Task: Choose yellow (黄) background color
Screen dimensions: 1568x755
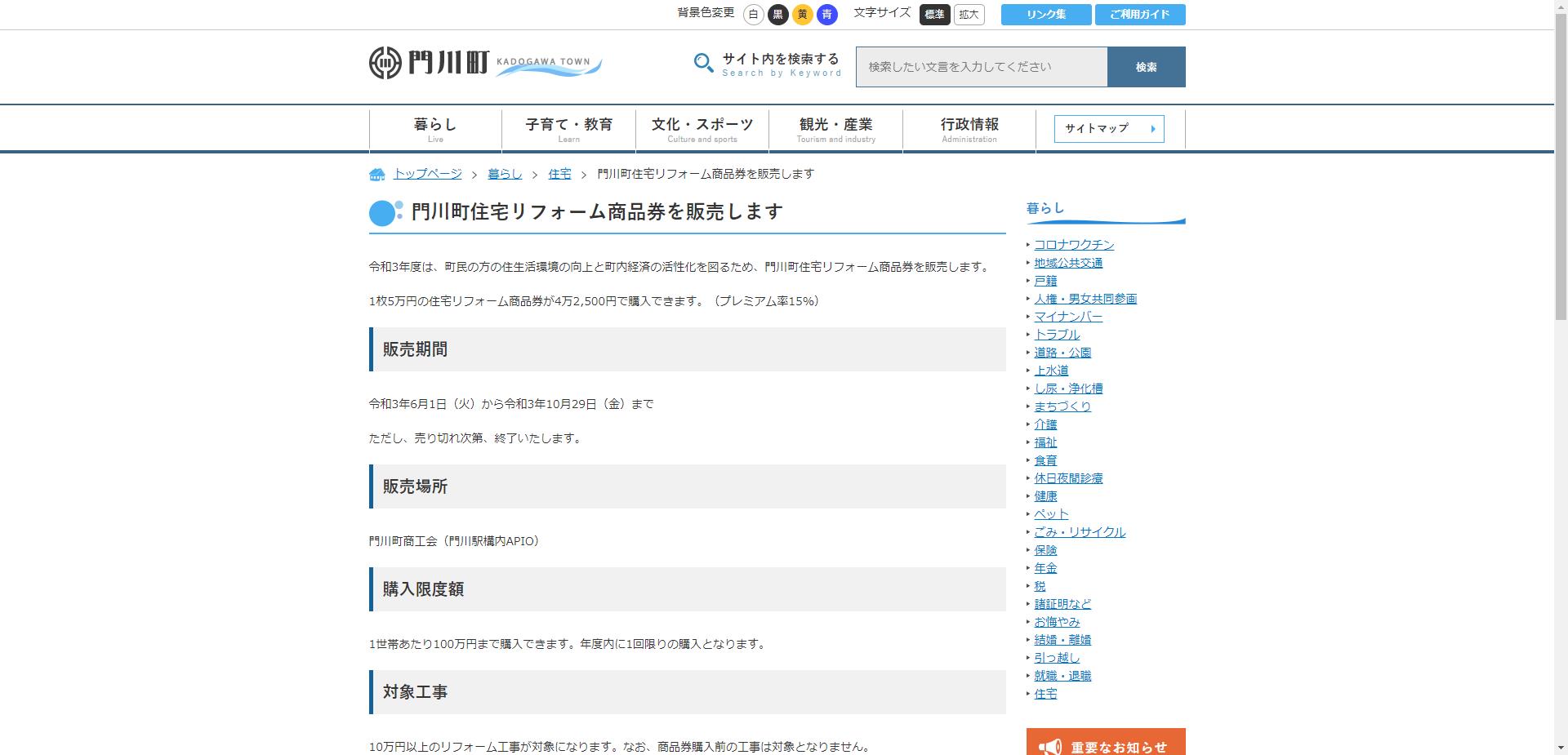Action: 803,15
